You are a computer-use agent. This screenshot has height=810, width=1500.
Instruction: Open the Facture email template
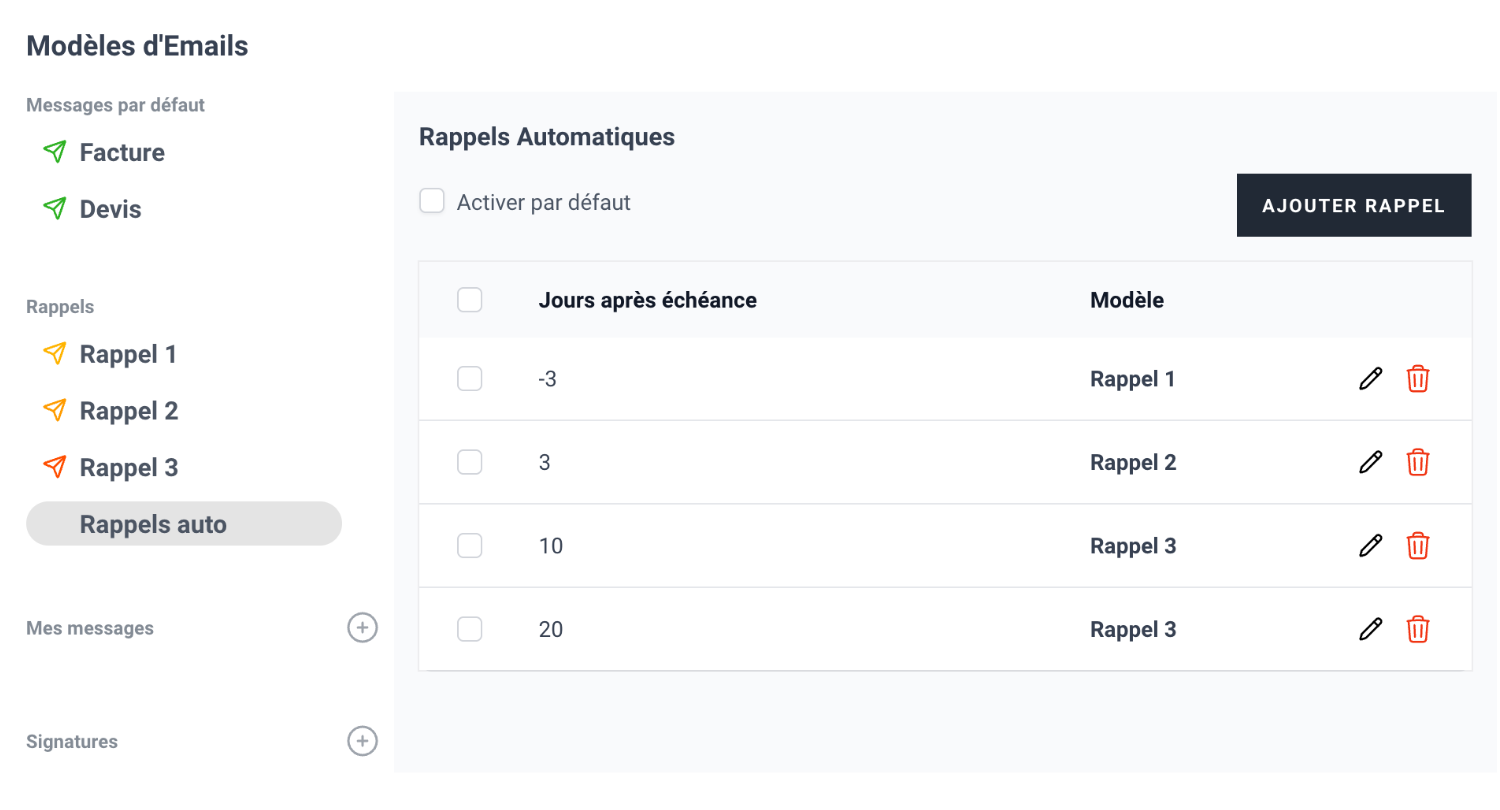click(122, 153)
